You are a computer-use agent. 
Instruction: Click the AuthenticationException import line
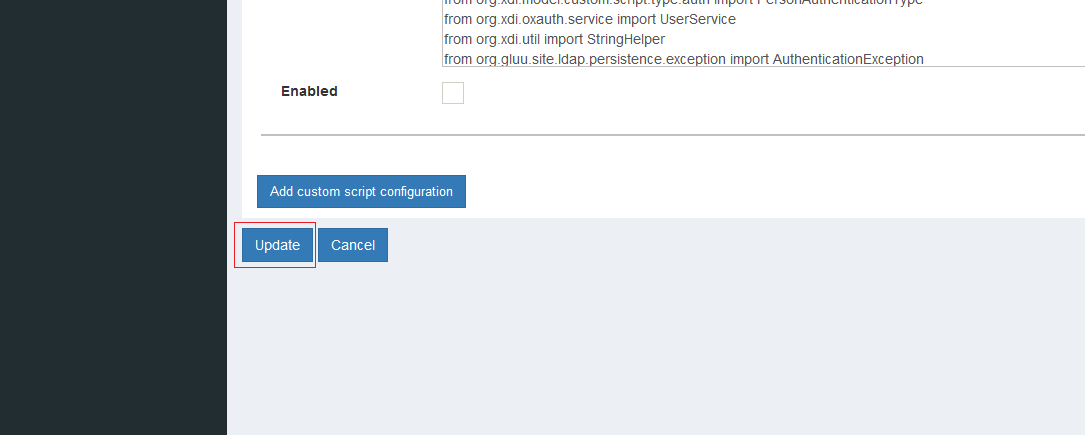pyautogui.click(x=683, y=59)
